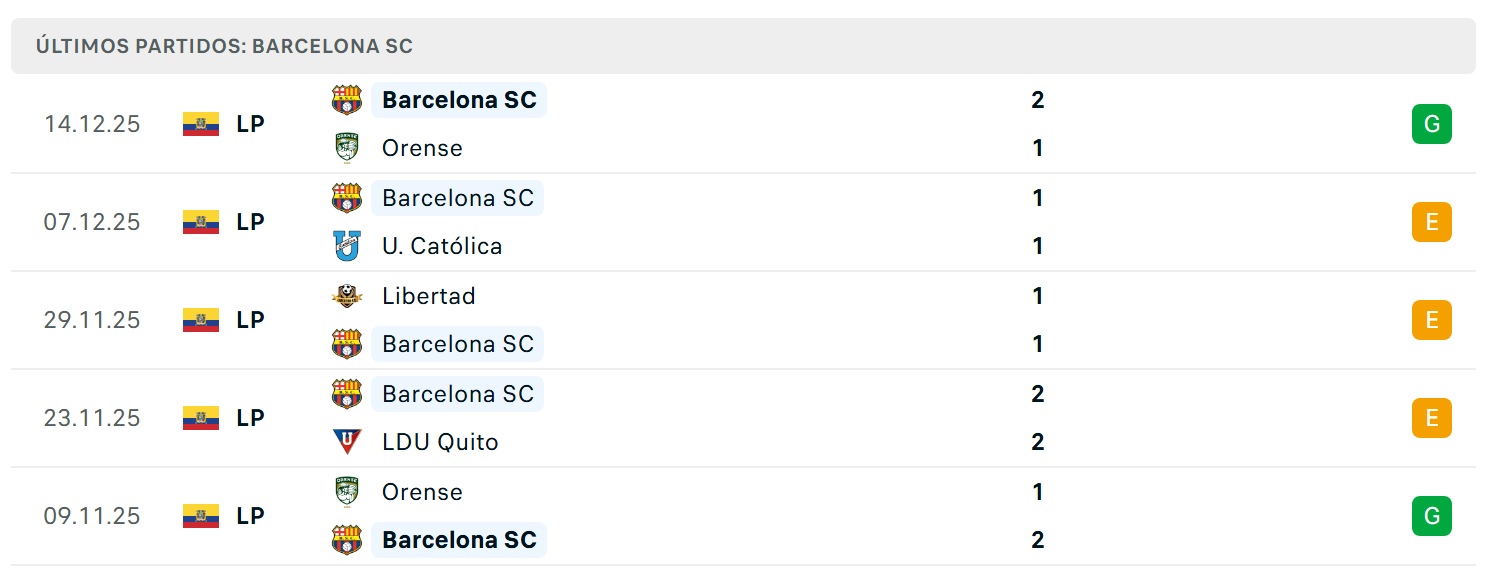Click Barcelona SC crest in 14.12.25 match
Screen dimensions: 1497x582
point(346,100)
